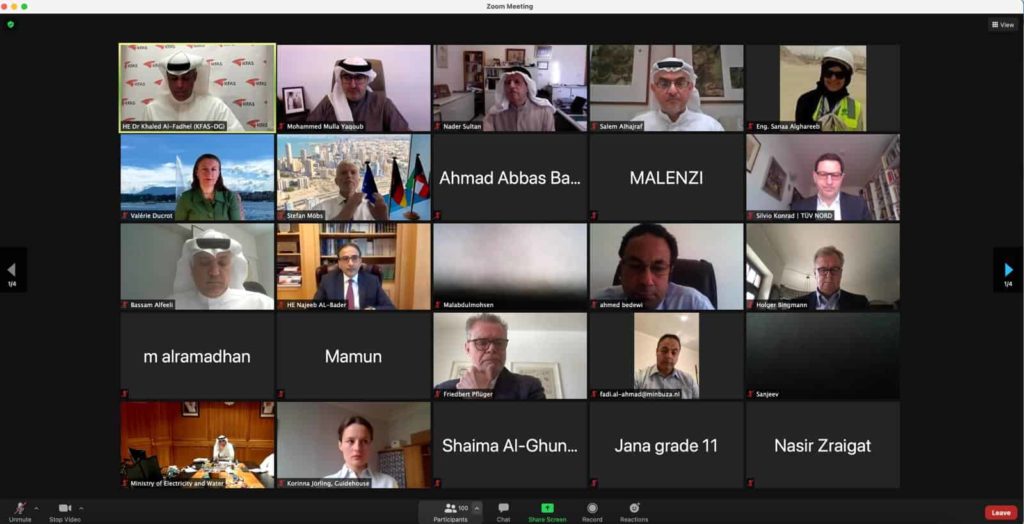Toggle the Stop Video camera button
Image resolution: width=1024 pixels, height=524 pixels.
(x=65, y=508)
